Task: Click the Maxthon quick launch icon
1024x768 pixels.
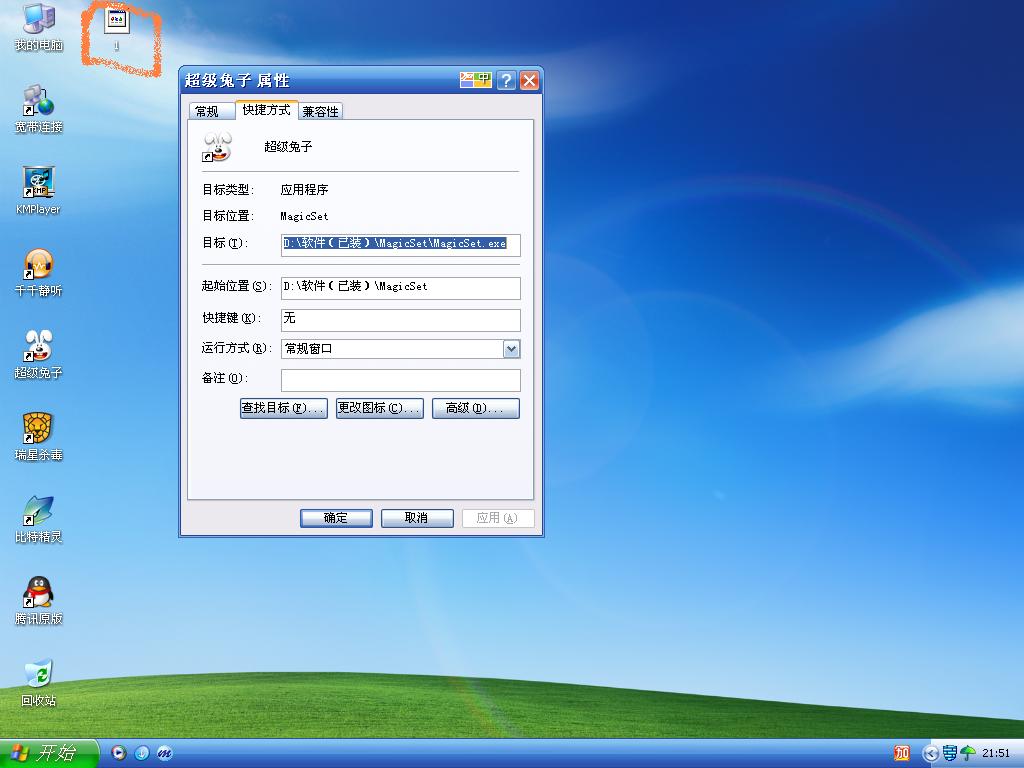Action: pos(165,753)
